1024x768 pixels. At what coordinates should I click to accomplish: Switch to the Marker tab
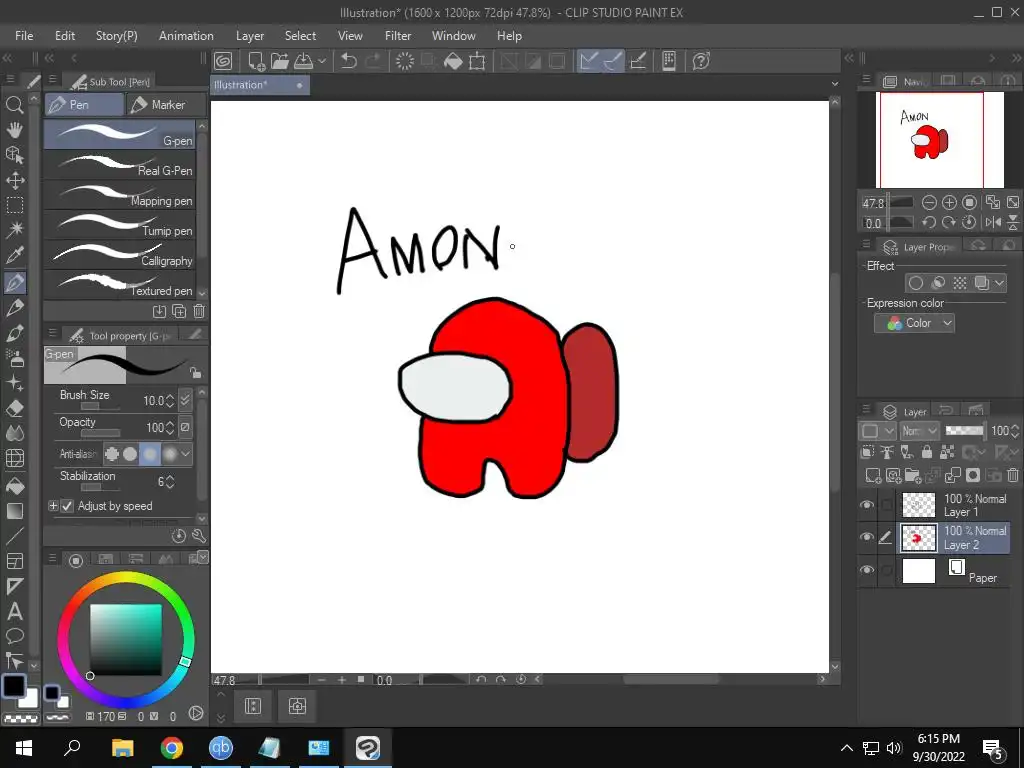tap(166, 104)
